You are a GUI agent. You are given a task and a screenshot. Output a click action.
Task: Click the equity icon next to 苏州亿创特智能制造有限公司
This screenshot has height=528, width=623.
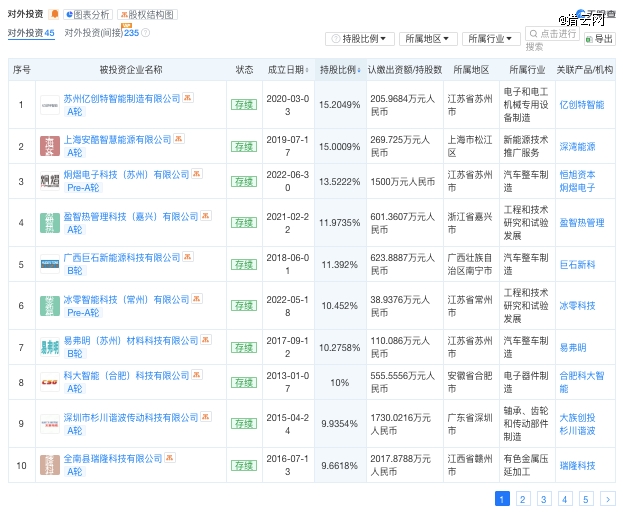tap(188, 97)
